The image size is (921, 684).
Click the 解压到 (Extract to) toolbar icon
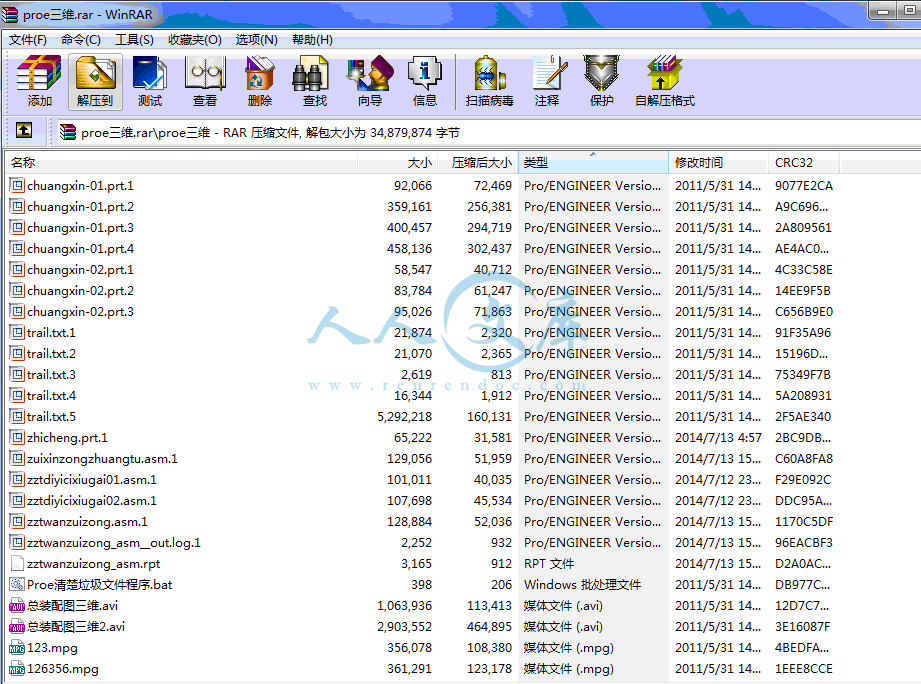point(95,82)
